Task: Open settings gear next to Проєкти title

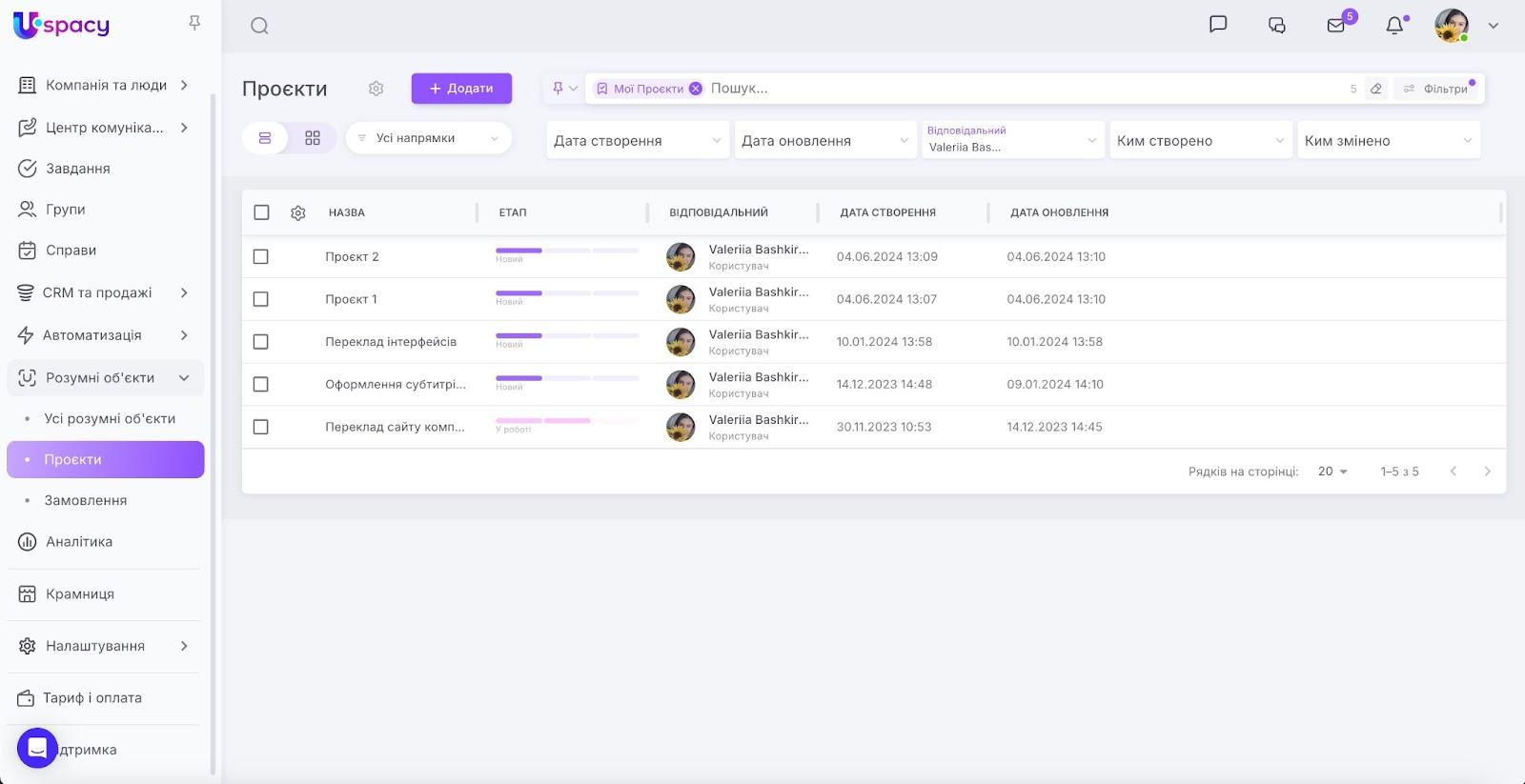Action: click(x=376, y=89)
